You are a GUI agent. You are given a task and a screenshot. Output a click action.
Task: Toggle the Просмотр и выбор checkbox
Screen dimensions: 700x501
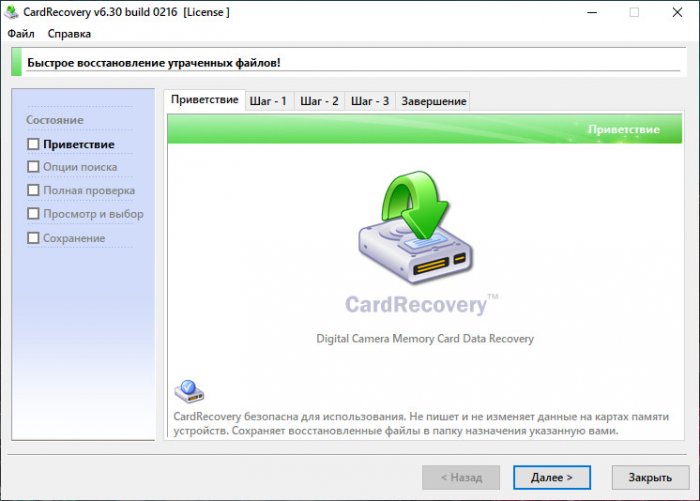coord(33,213)
